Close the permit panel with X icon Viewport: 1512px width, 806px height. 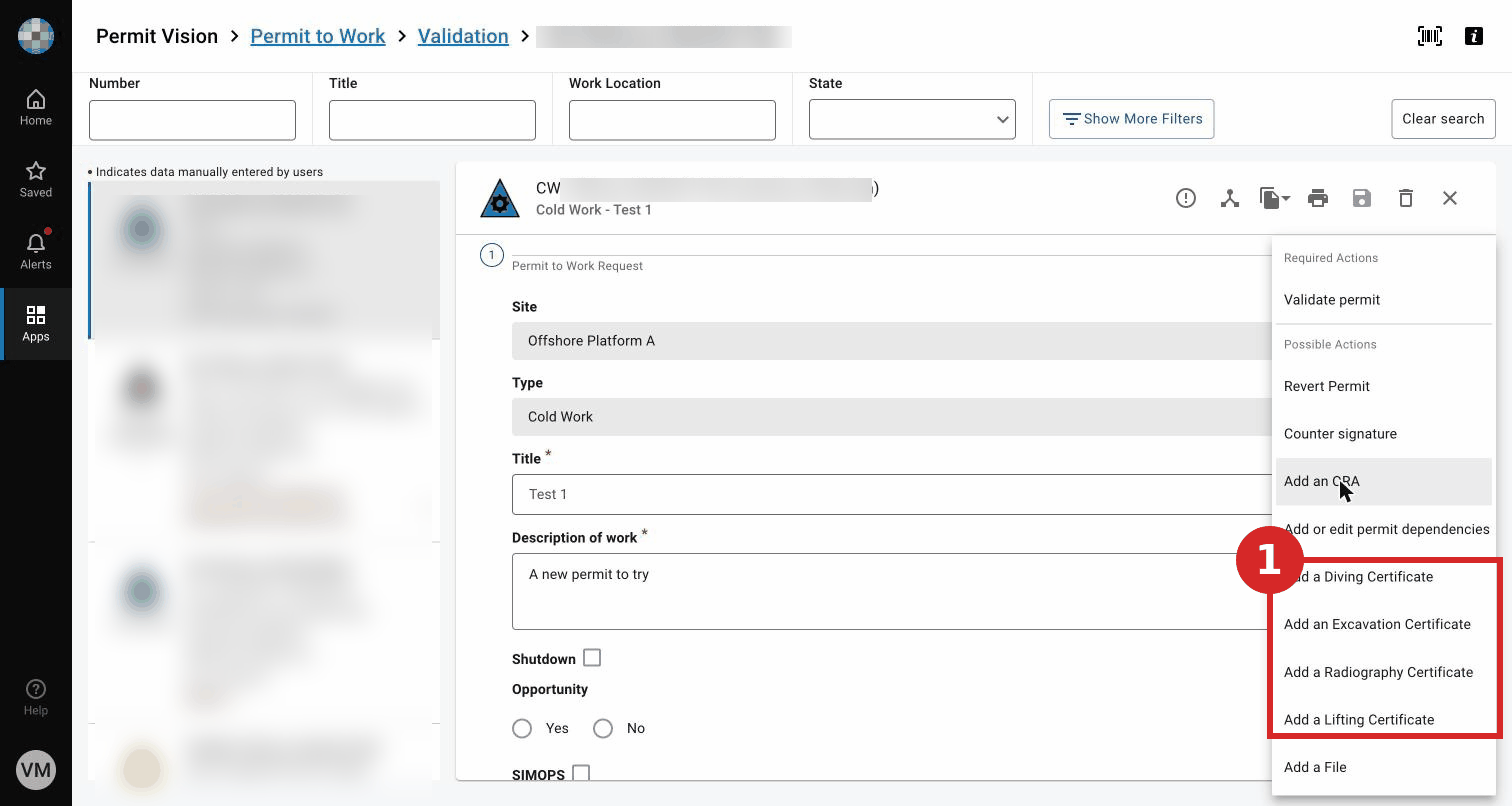1450,198
